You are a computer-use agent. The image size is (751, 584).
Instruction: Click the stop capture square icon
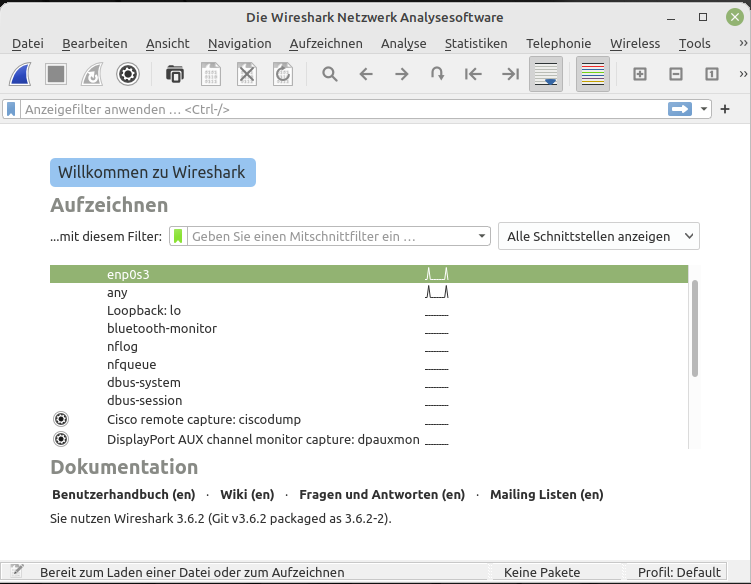coord(56,74)
